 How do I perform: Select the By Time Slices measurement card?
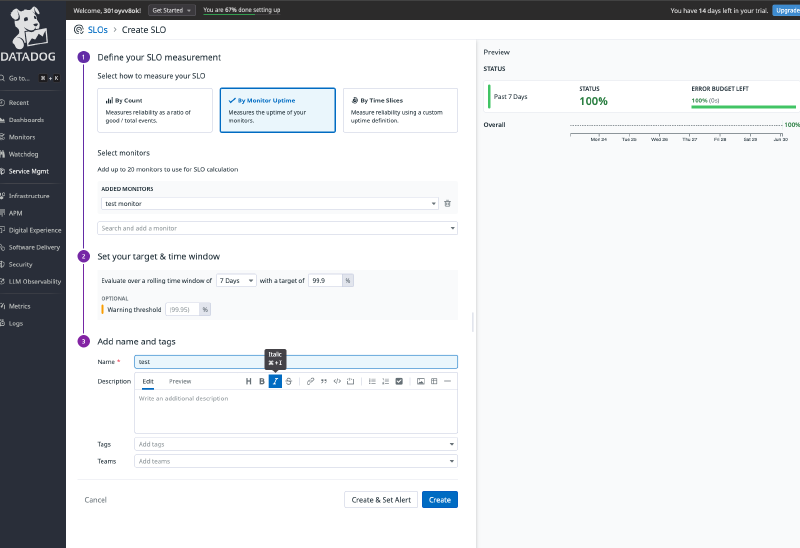(401, 110)
